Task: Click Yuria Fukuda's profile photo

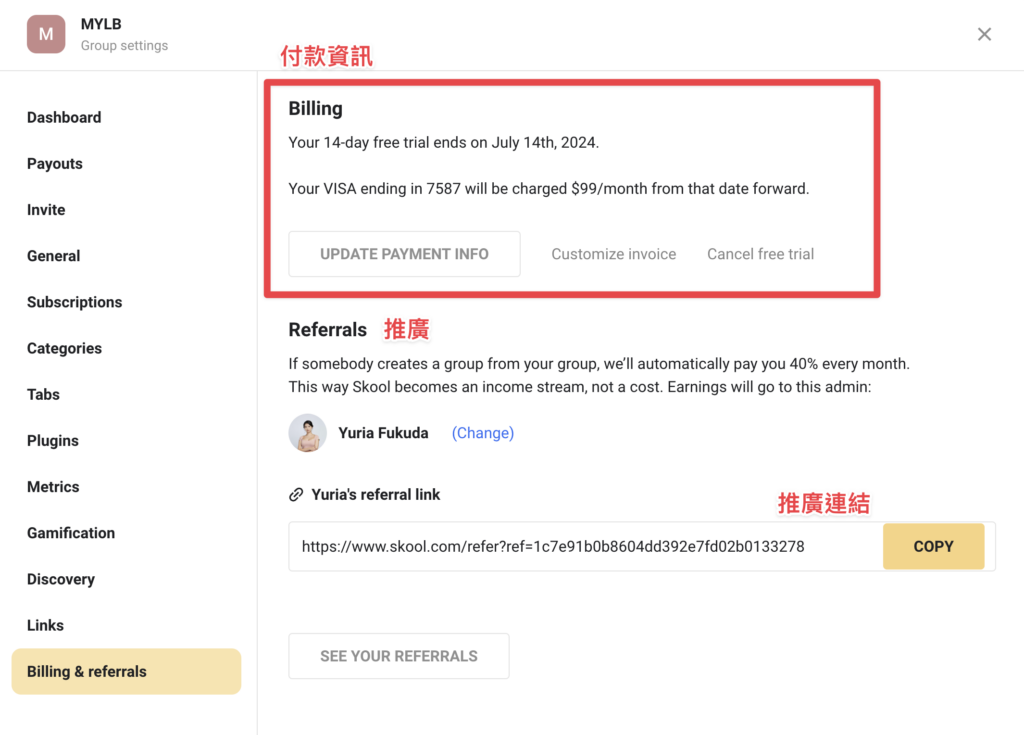Action: [308, 433]
